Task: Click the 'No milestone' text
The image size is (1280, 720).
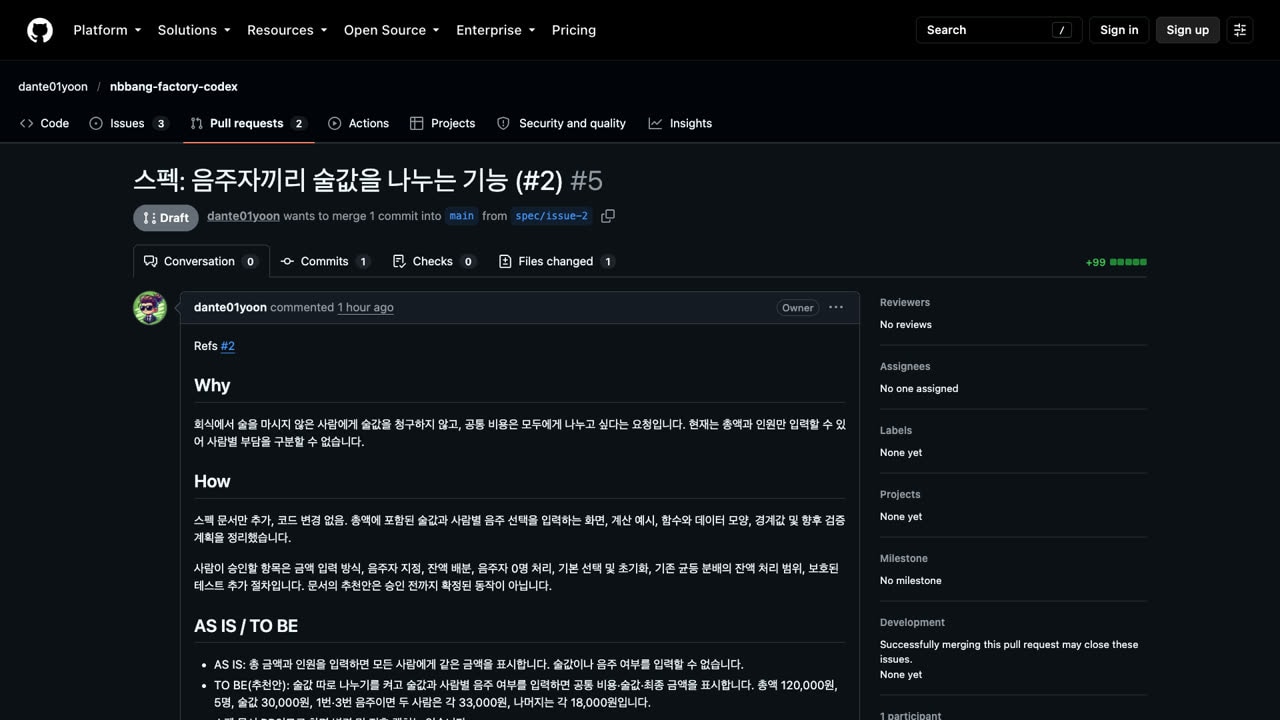Action: click(x=911, y=581)
